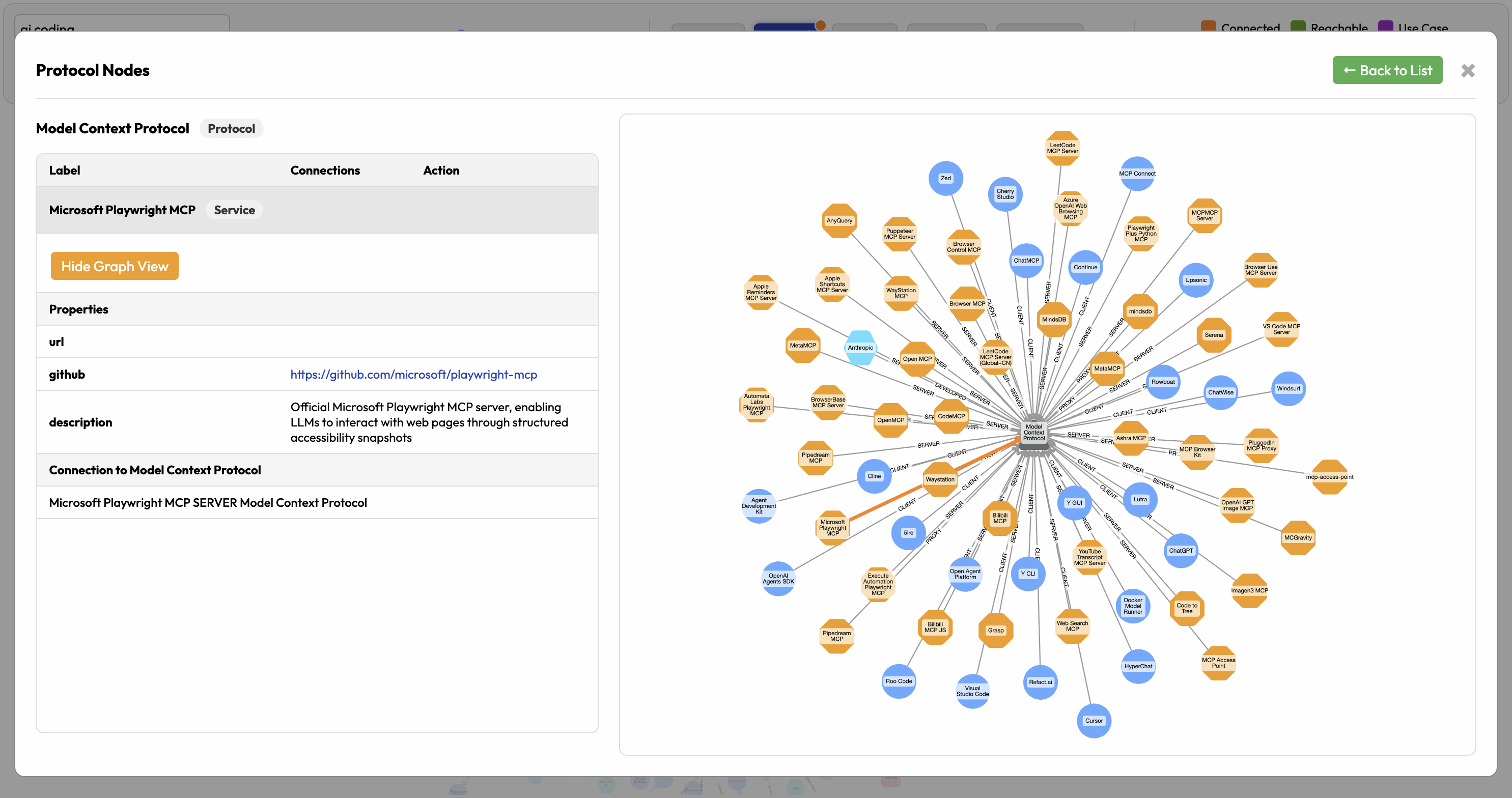Click the Upsonic node
Image resolution: width=1512 pixels, height=798 pixels.
click(1196, 280)
